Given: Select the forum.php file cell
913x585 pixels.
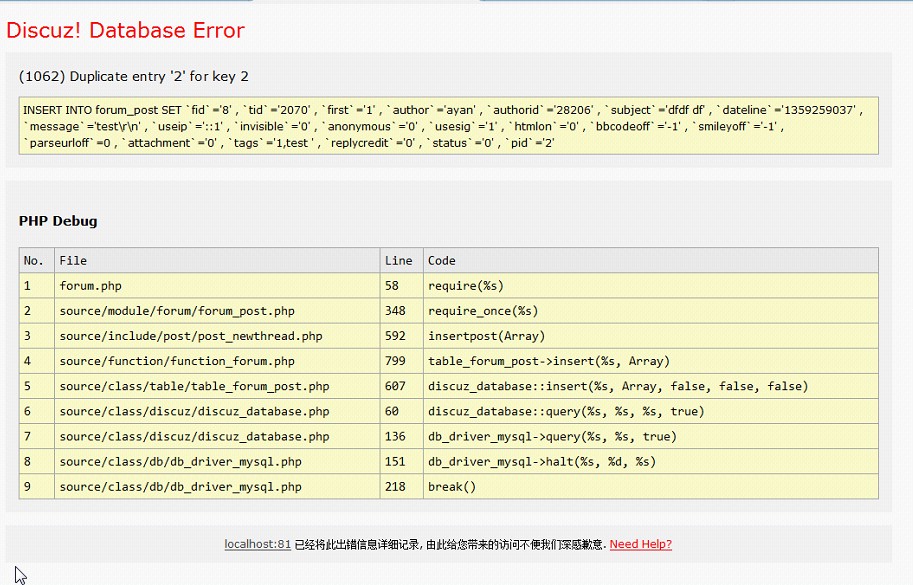Looking at the screenshot, I should tap(217, 286).
